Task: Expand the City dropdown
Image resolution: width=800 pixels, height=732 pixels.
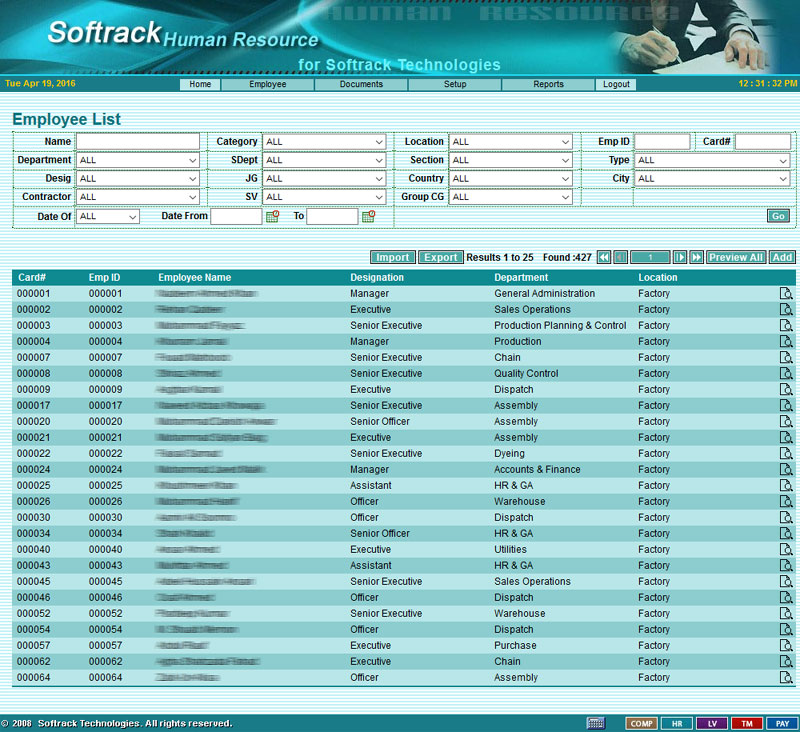Action: [x=712, y=179]
